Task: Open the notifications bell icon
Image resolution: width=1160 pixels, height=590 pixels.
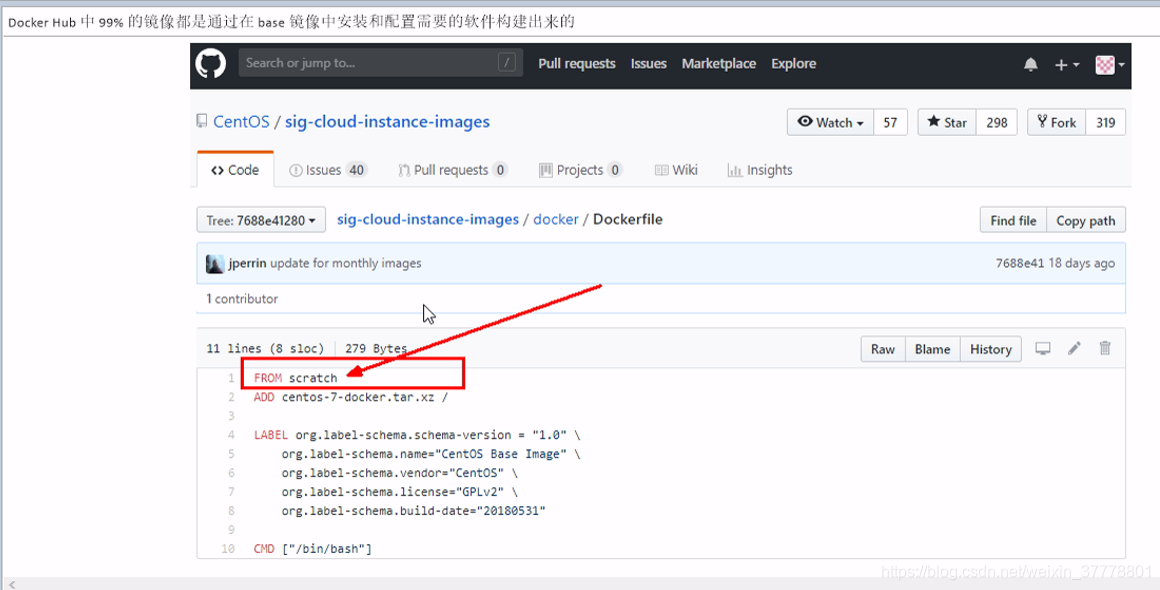Action: pyautogui.click(x=1031, y=65)
